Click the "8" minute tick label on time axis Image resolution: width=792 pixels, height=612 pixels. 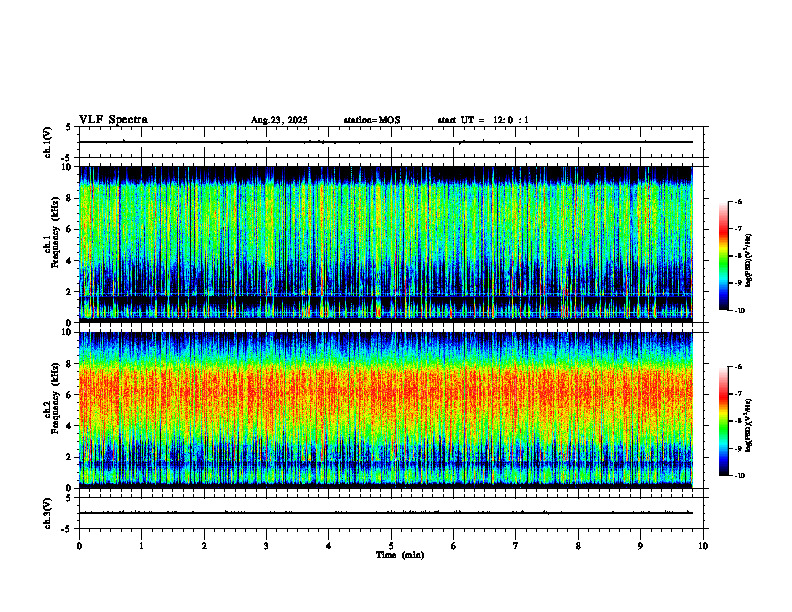point(578,546)
